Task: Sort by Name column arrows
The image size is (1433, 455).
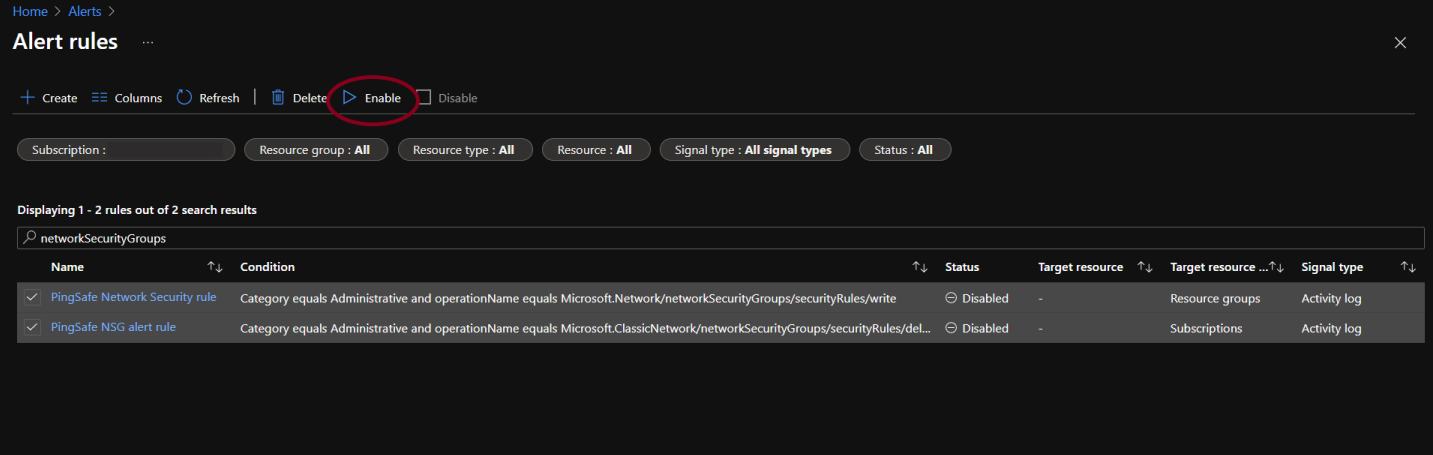Action: click(215, 267)
